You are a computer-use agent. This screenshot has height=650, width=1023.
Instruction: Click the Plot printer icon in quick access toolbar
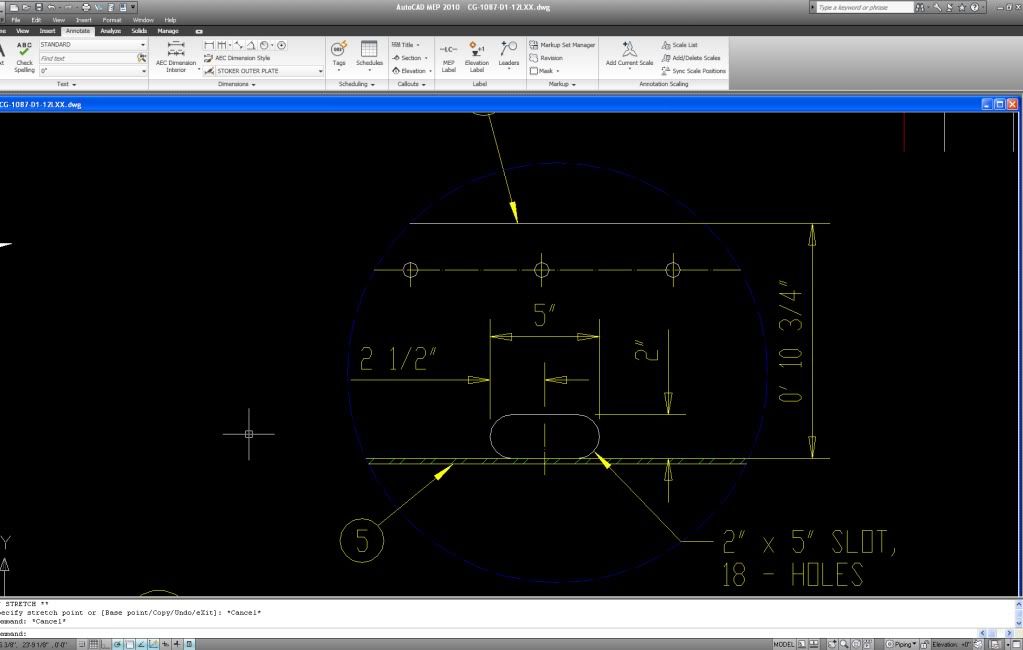(85, 7)
